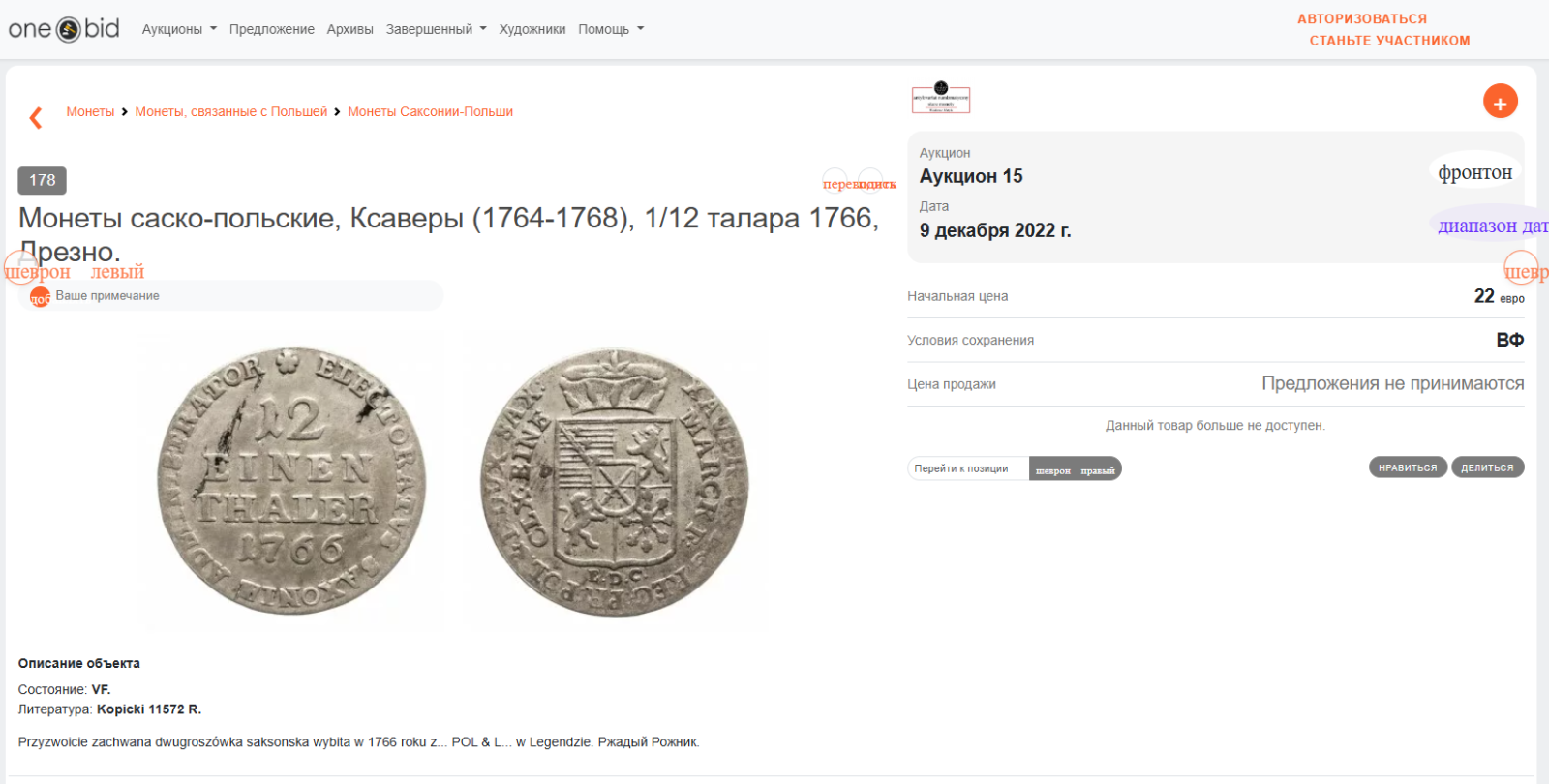Submit lot number with the go-to-position arrow

tap(1075, 469)
